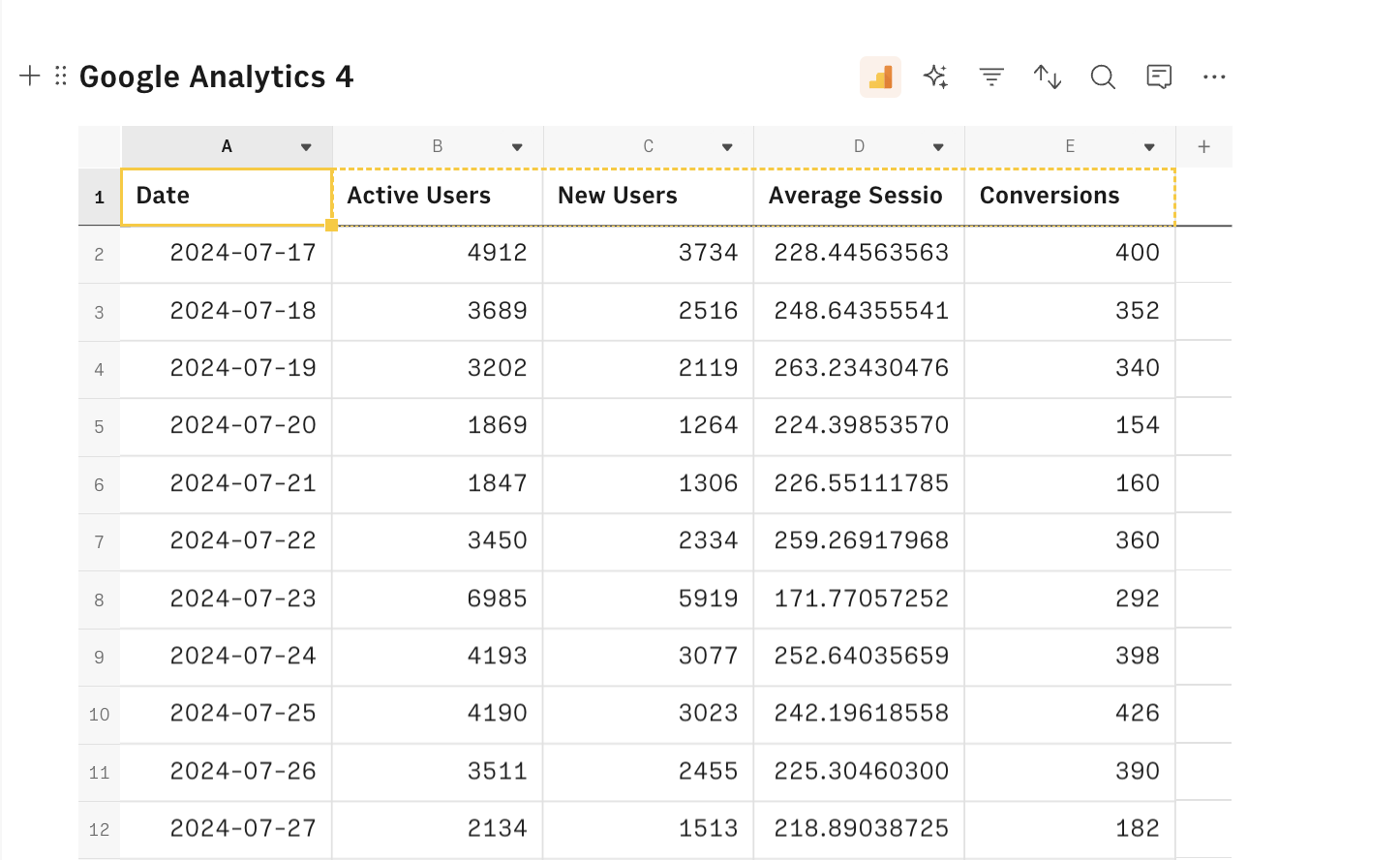
Task: Click the plus icon beside Google Analytics 4 title
Action: tap(30, 76)
